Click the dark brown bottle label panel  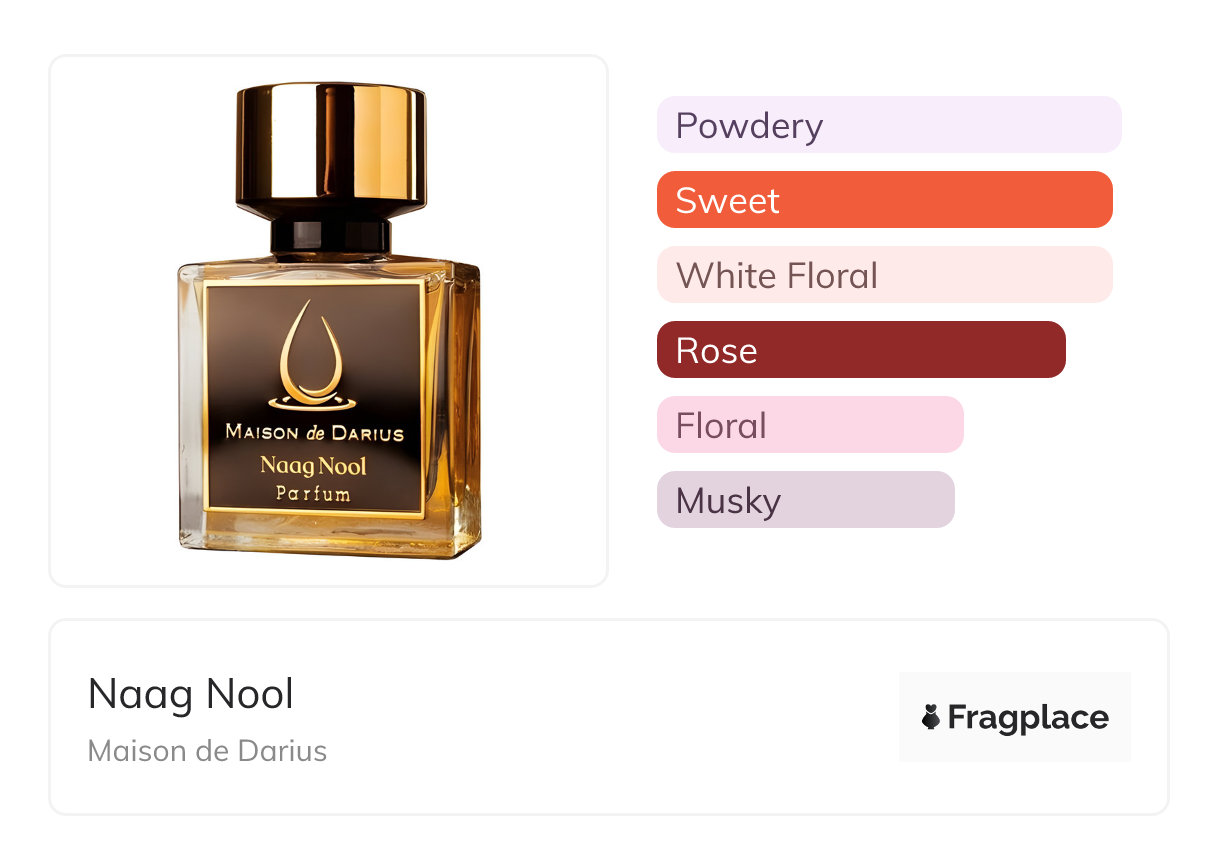coord(314,400)
